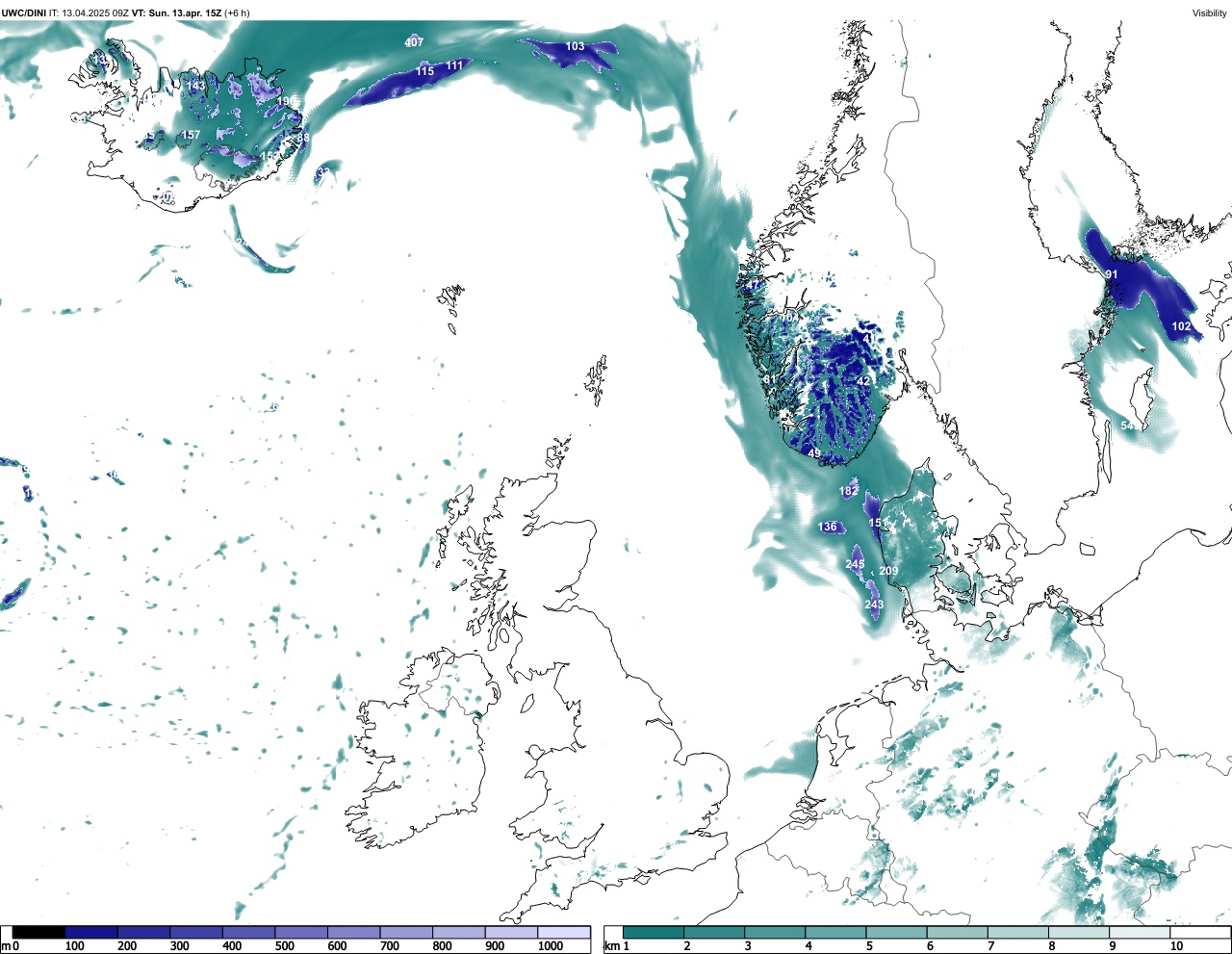Select the palest 9–10 km legend swatch

[1139, 932]
